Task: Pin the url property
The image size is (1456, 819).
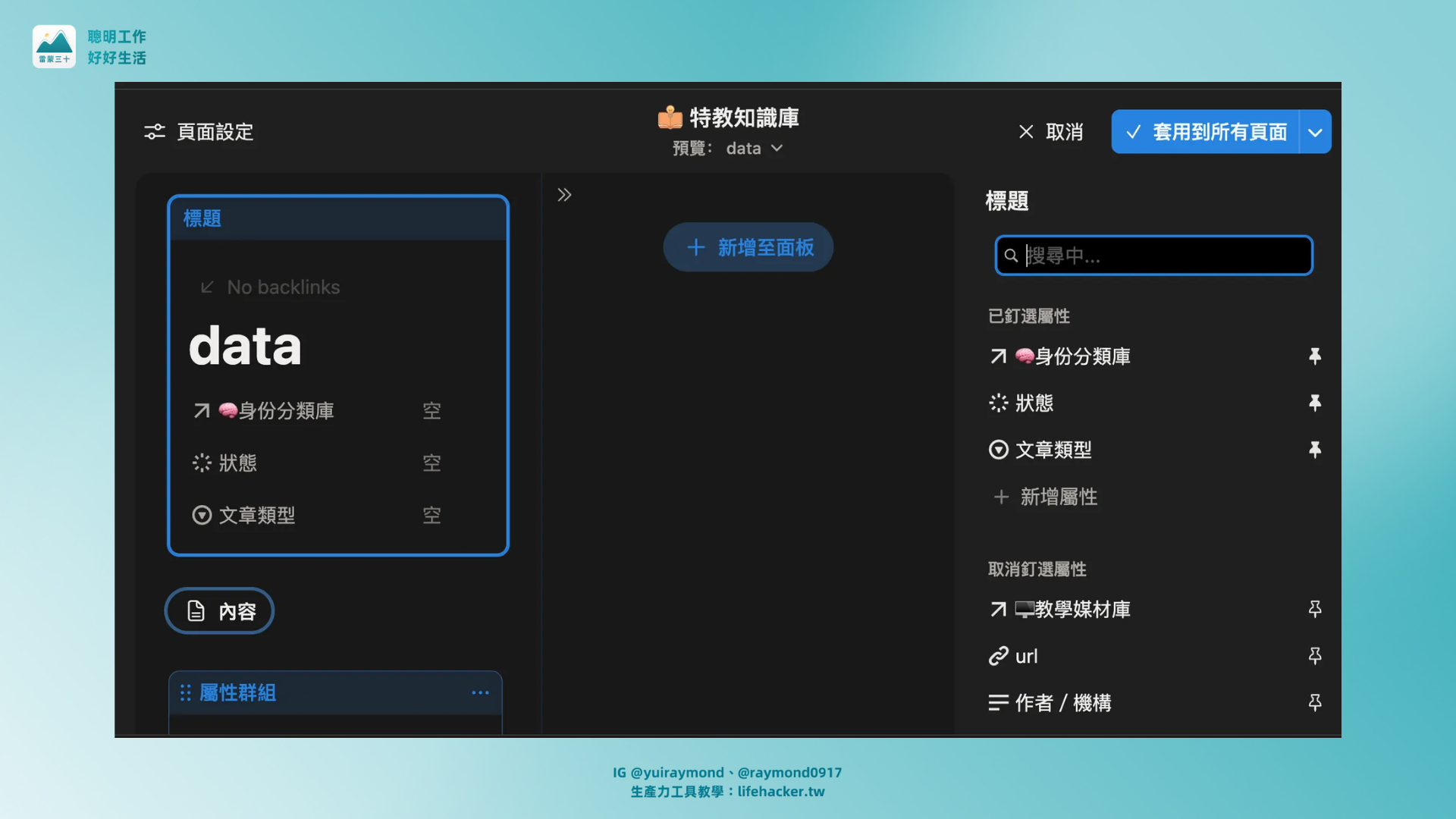Action: 1315,656
